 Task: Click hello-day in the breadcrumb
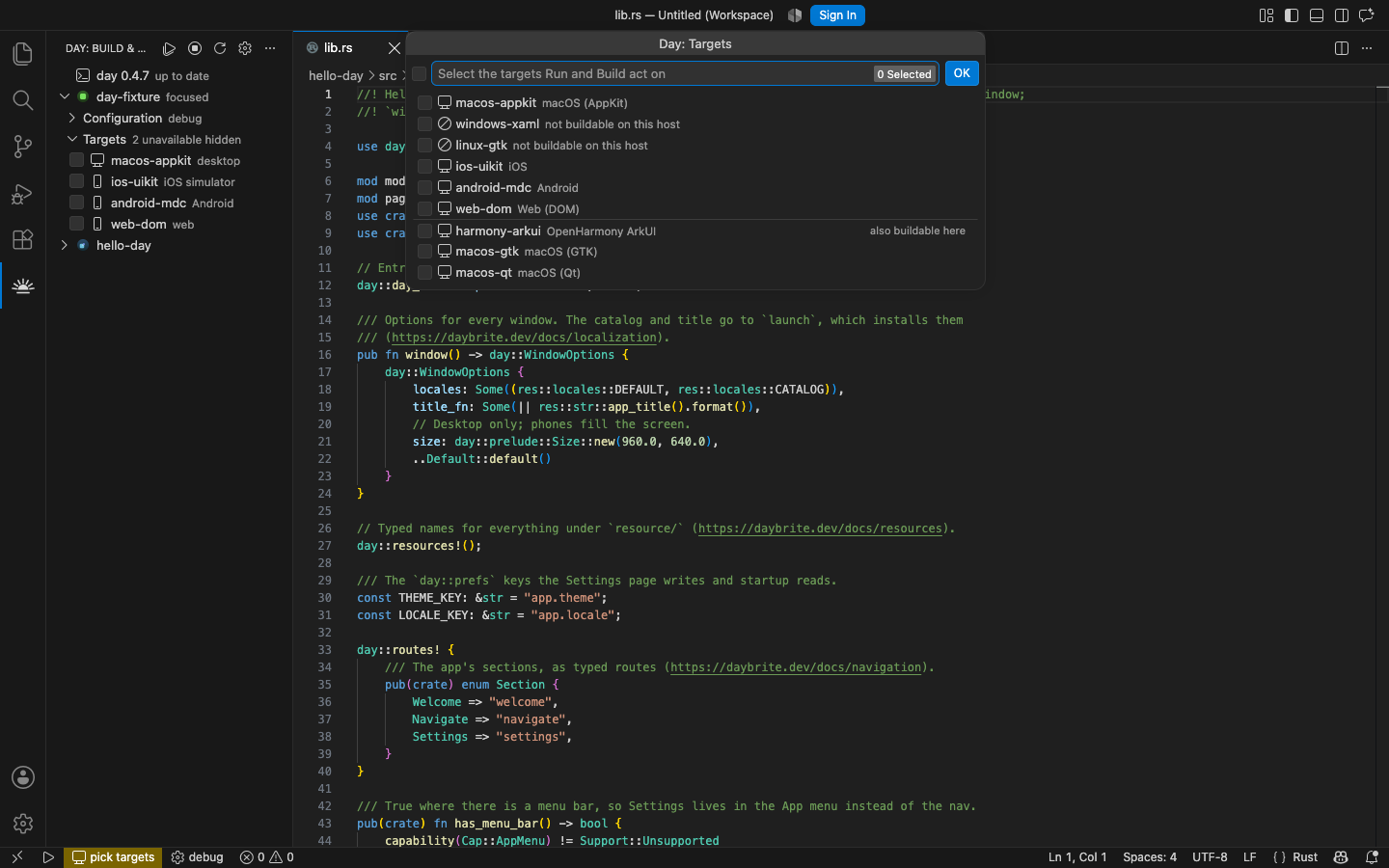[336, 75]
